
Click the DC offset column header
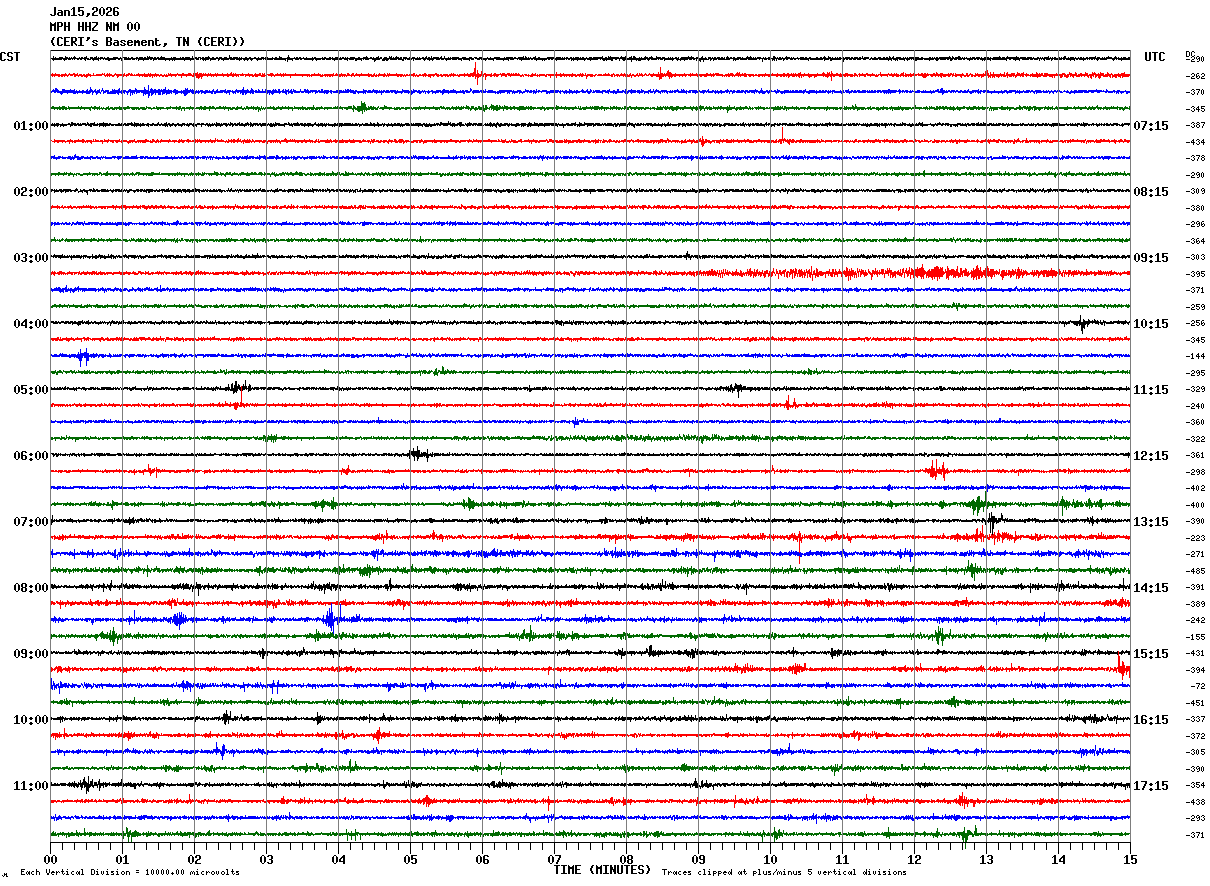point(1190,54)
